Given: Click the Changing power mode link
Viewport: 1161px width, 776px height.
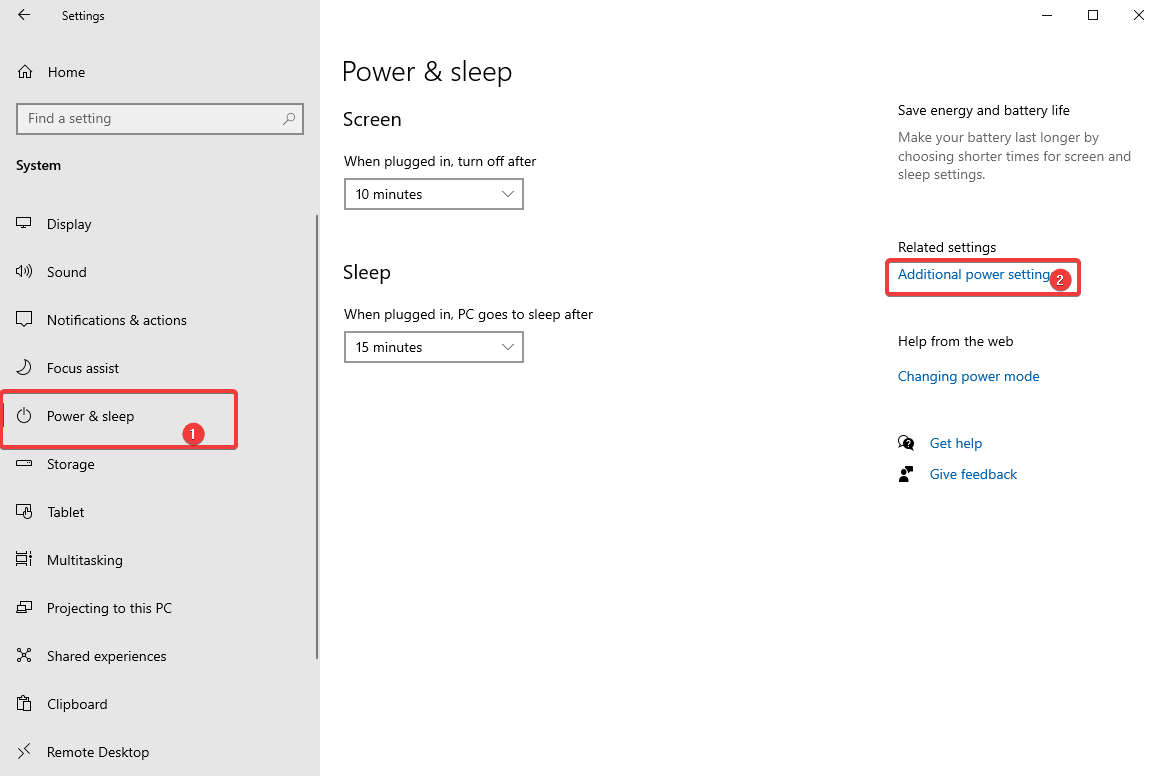Looking at the screenshot, I should click(x=968, y=376).
